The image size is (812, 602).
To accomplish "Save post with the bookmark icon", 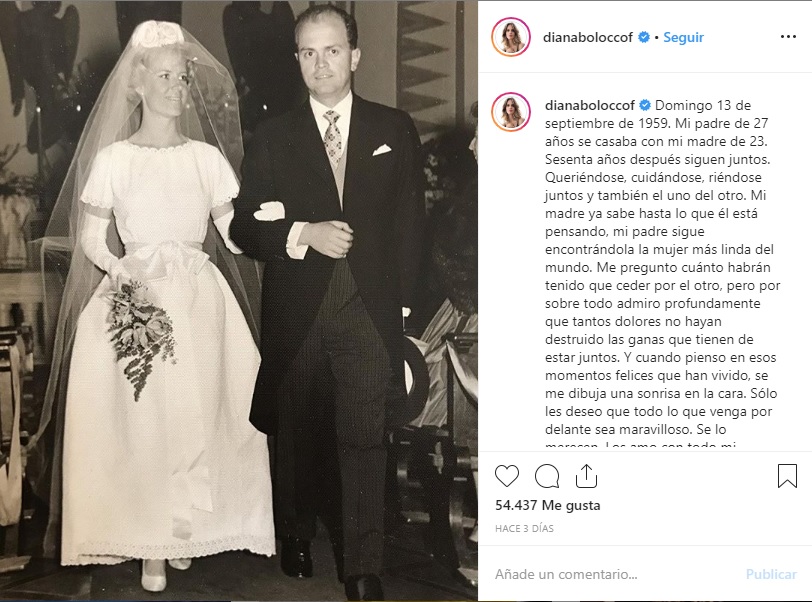I will pos(787,476).
